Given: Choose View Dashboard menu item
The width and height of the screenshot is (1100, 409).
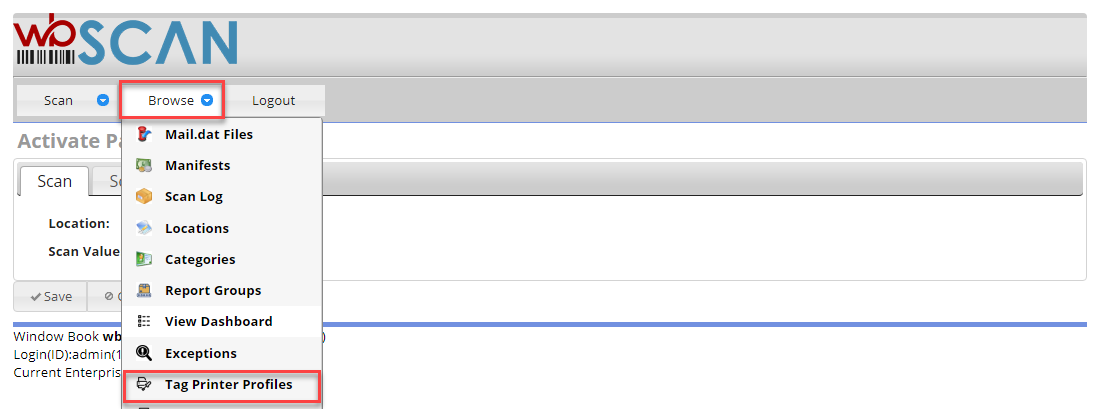Looking at the screenshot, I should pos(222,321).
